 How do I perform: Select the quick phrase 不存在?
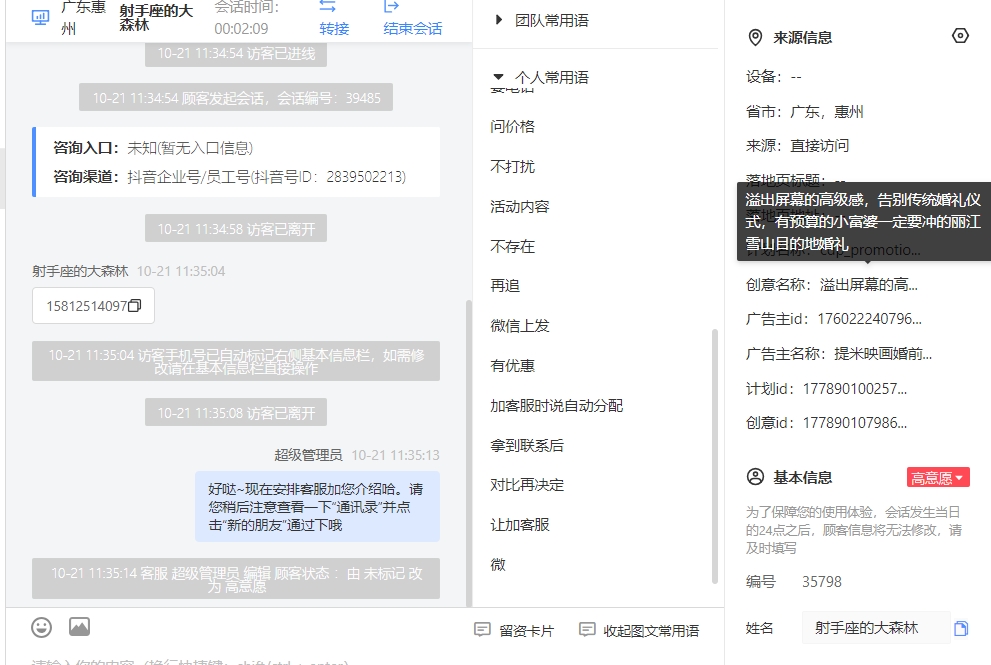tap(513, 246)
